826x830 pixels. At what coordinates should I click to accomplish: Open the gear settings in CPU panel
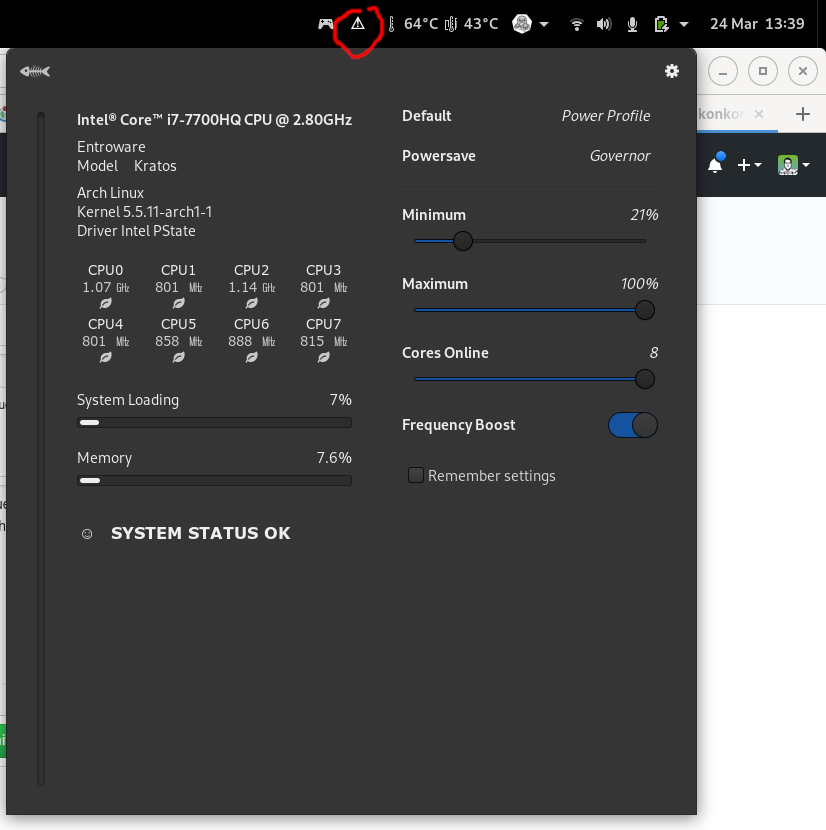(672, 71)
